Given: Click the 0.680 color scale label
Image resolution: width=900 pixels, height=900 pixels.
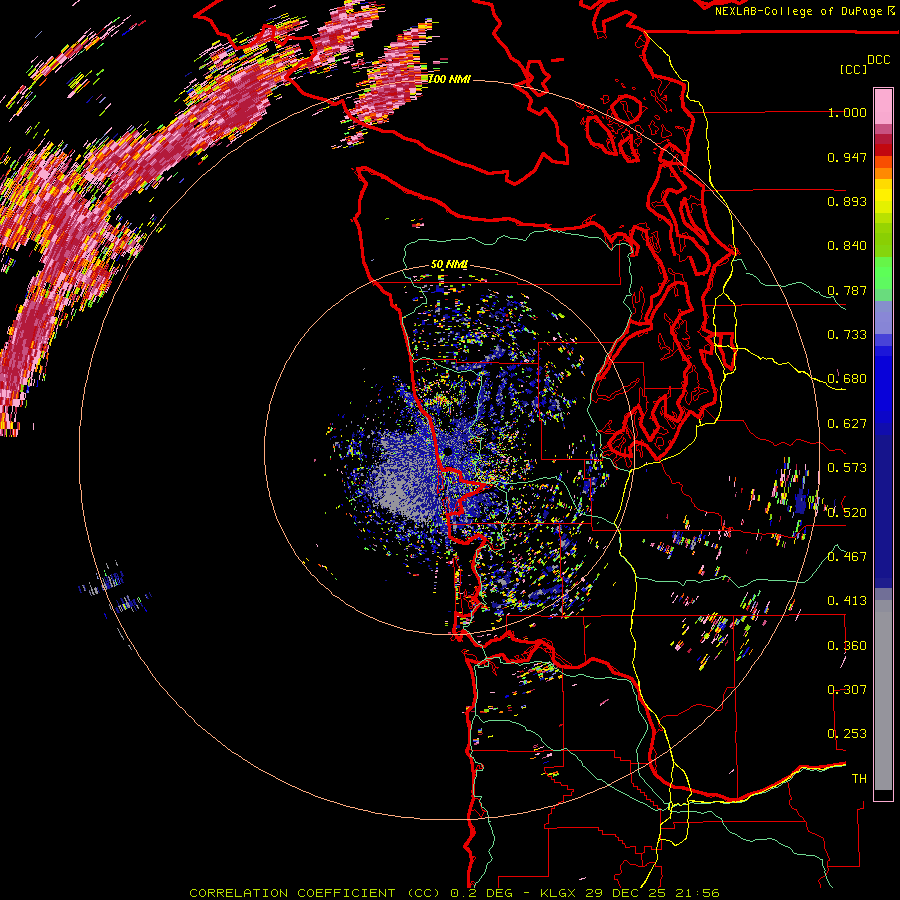Looking at the screenshot, I should 847,379.
